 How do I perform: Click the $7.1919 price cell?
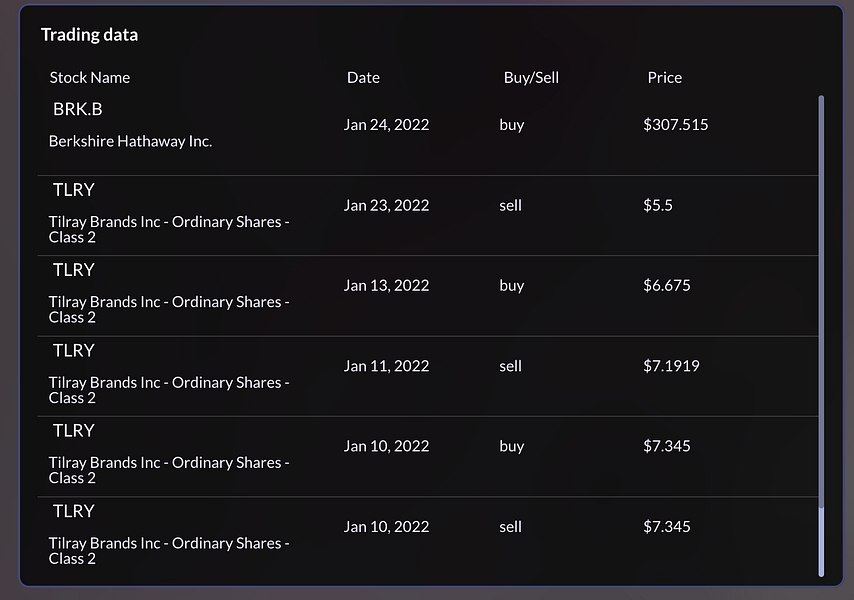coord(671,366)
